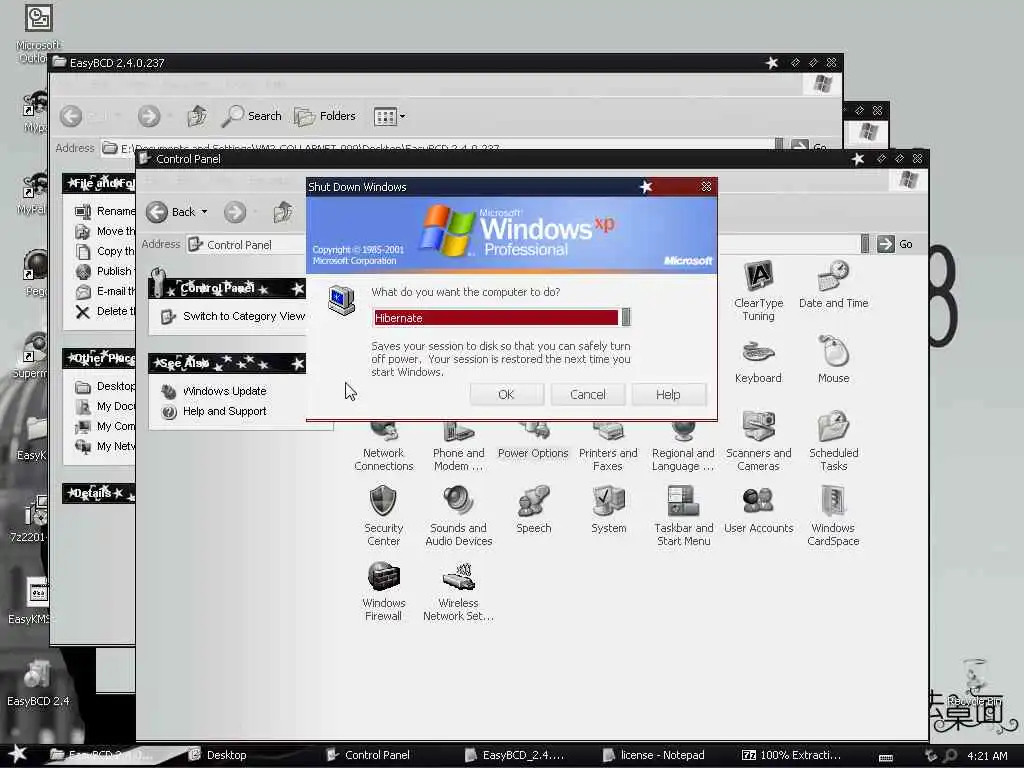Open System properties icon
The width and height of the screenshot is (1024, 768).
pos(609,510)
